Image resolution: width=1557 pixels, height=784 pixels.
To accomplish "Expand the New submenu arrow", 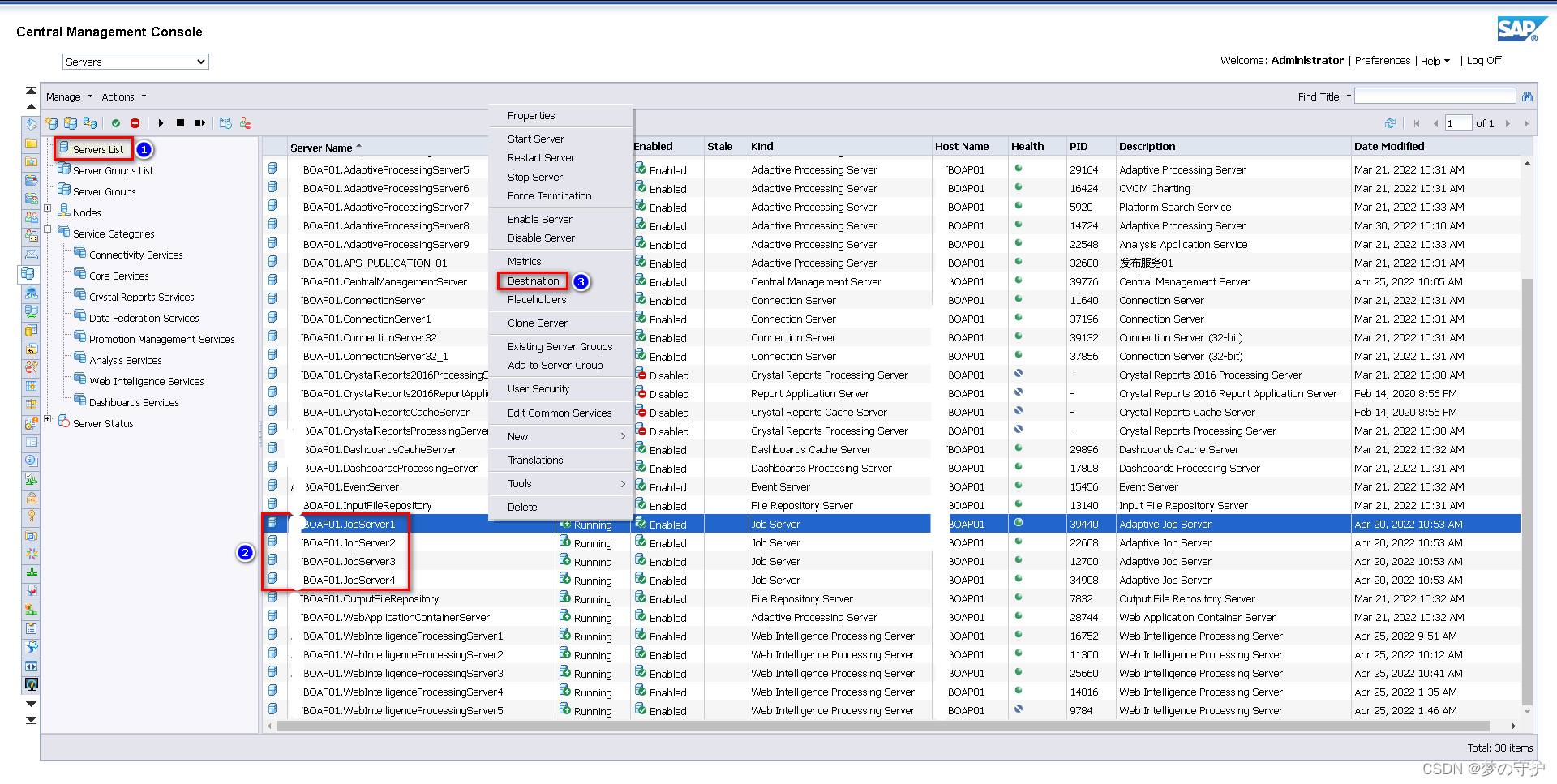I will (623, 436).
